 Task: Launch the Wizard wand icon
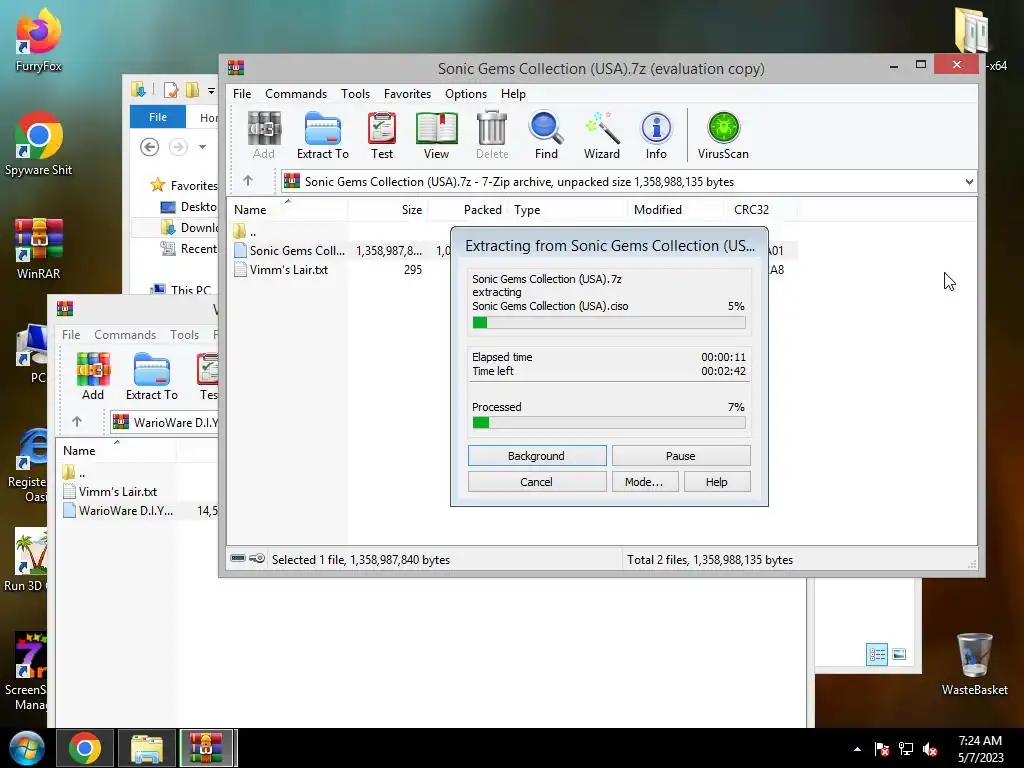(601, 135)
